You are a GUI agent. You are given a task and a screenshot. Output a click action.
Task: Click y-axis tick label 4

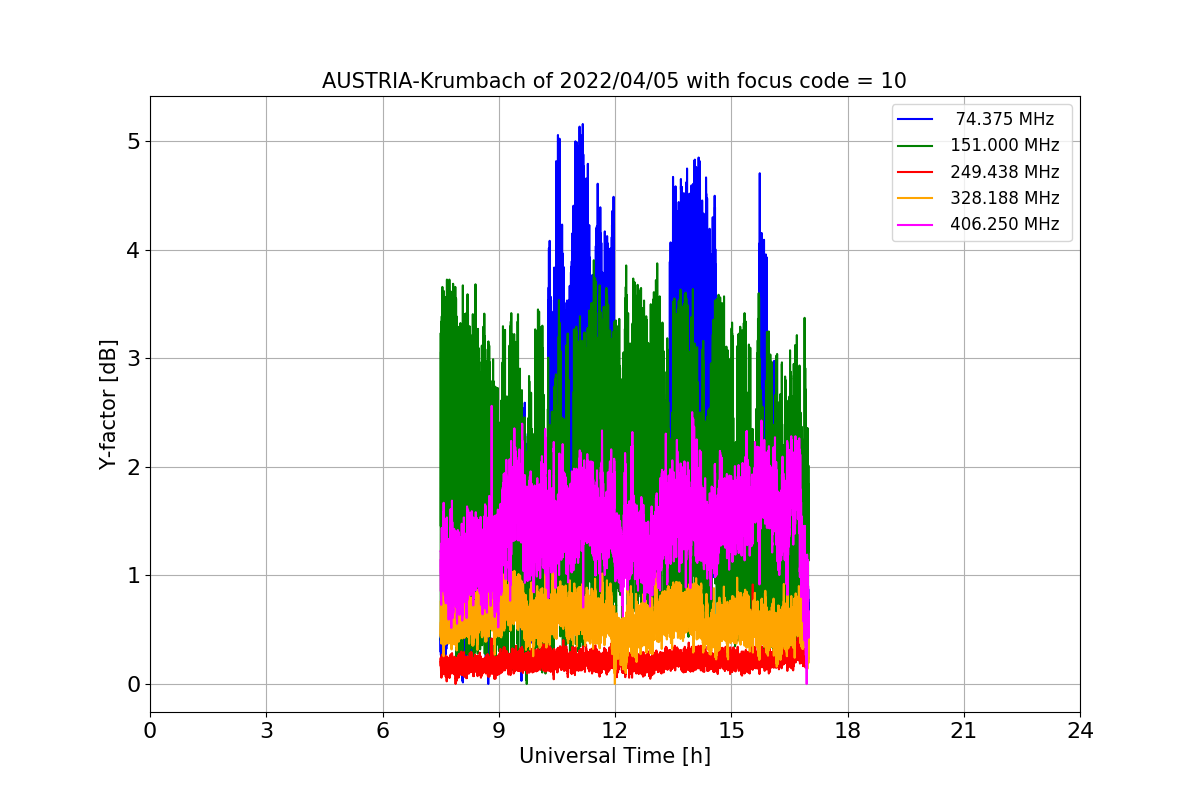click(x=133, y=251)
